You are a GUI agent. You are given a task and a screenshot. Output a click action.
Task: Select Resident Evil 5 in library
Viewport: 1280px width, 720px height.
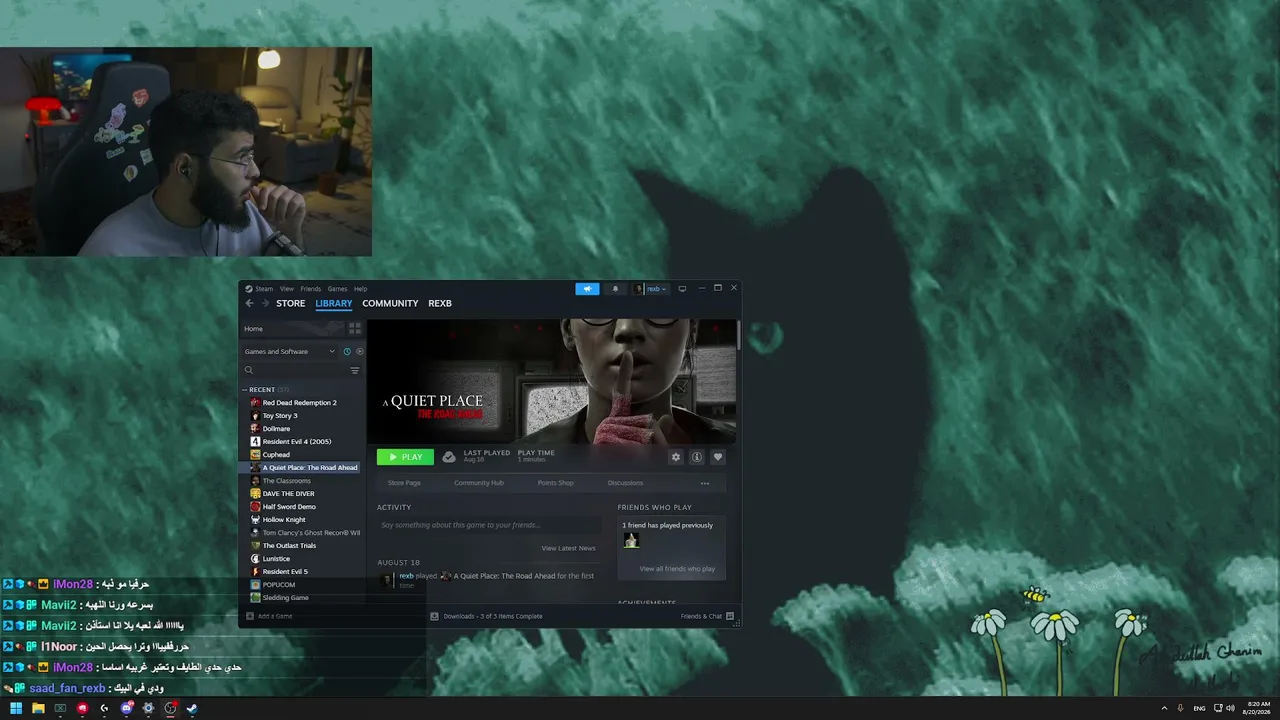(285, 572)
